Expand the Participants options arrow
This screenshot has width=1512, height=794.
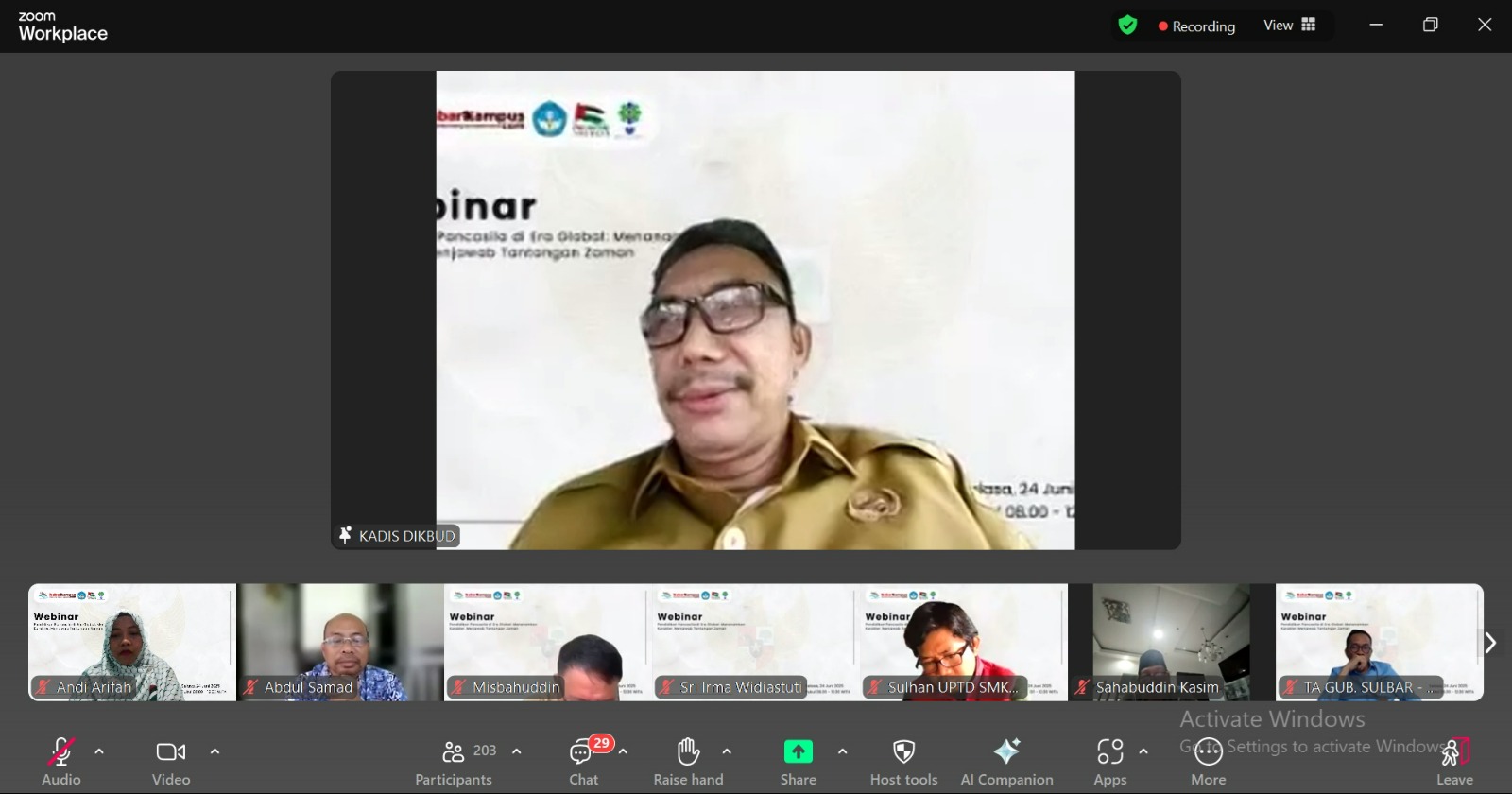pos(516,751)
